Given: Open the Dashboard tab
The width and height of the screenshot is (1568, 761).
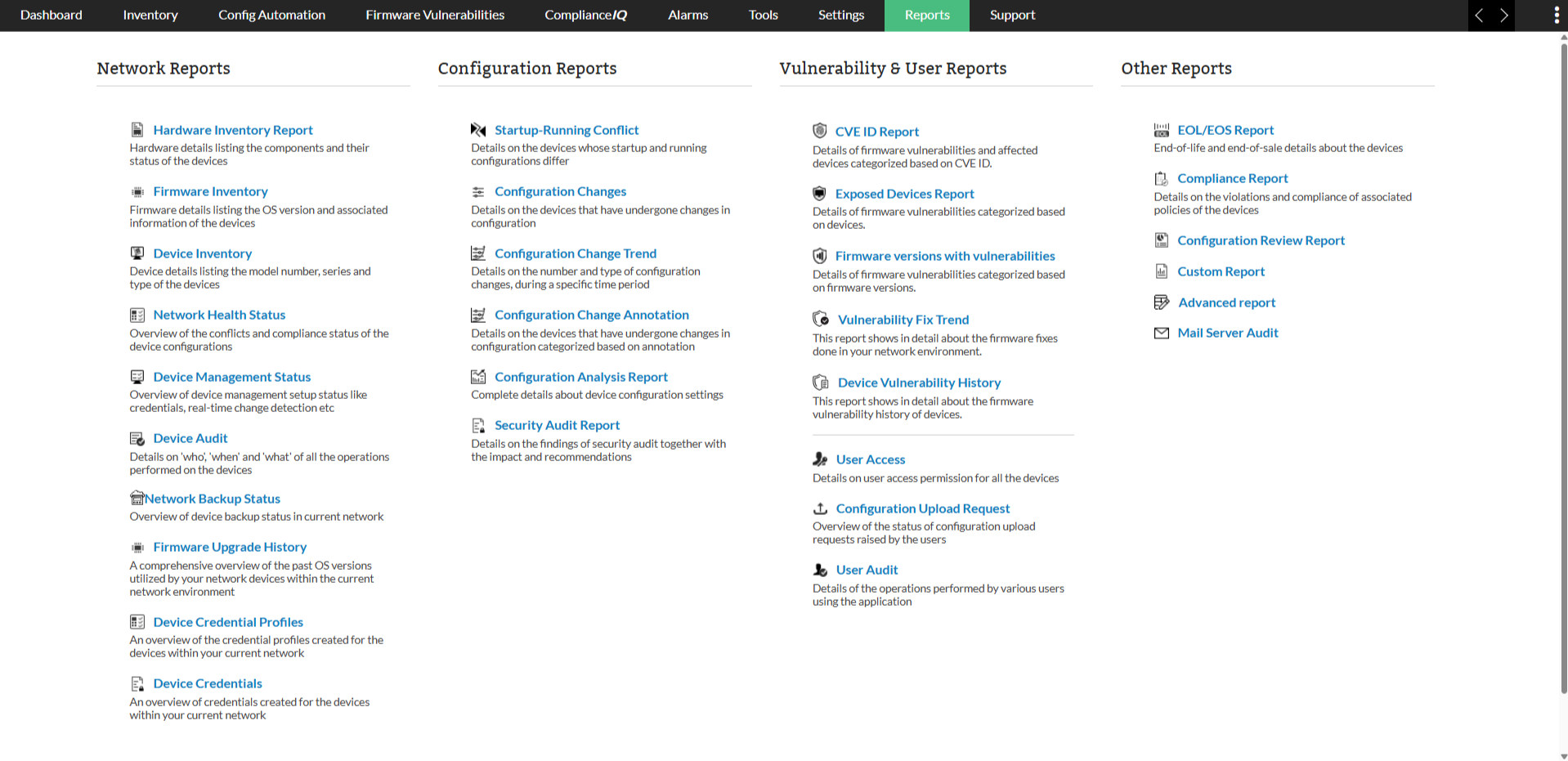Looking at the screenshot, I should pyautogui.click(x=52, y=15).
